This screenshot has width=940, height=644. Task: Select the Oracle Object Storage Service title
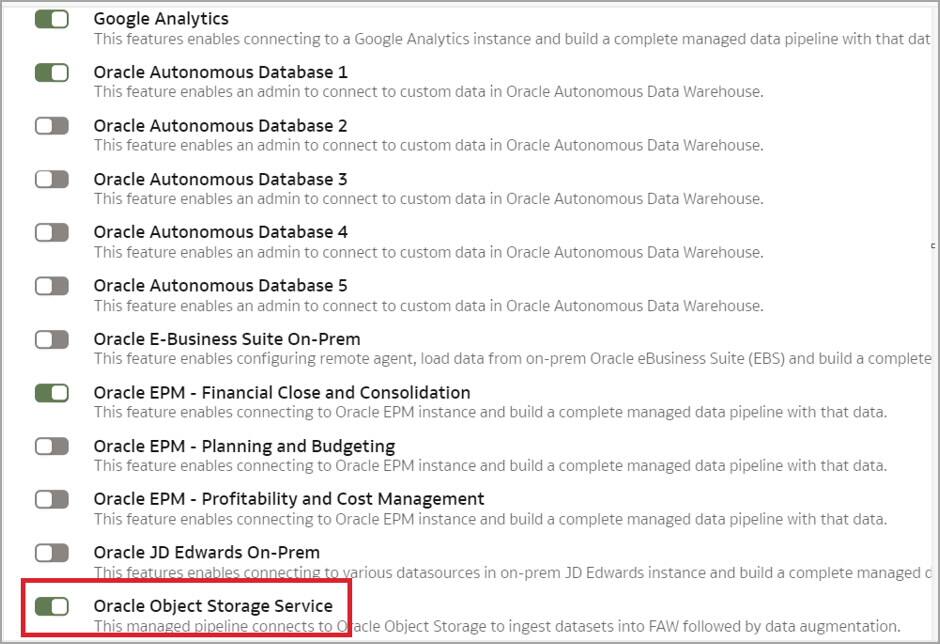click(x=213, y=606)
